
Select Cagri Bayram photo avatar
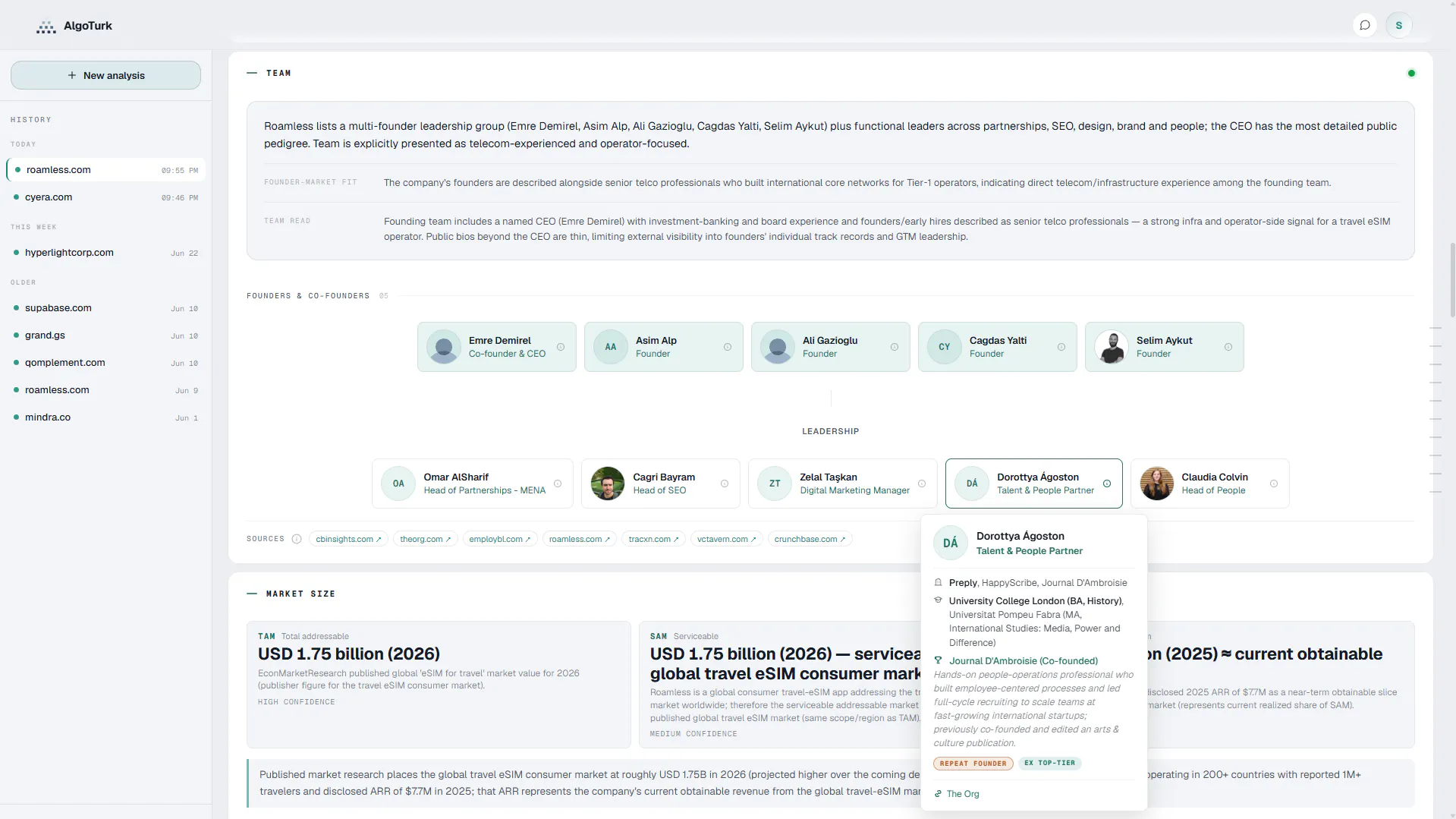(608, 484)
